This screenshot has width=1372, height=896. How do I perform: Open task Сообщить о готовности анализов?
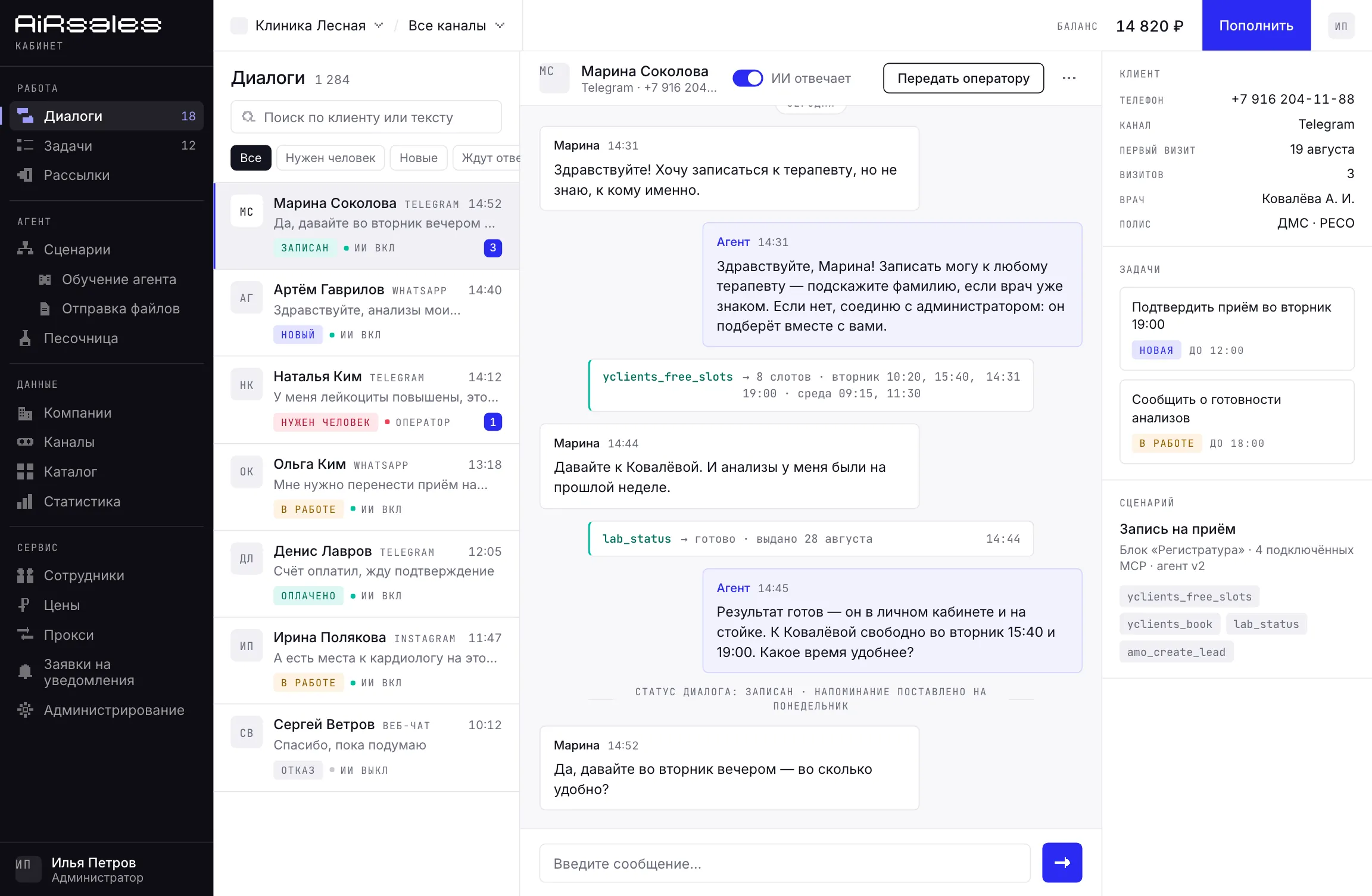tap(1237, 422)
